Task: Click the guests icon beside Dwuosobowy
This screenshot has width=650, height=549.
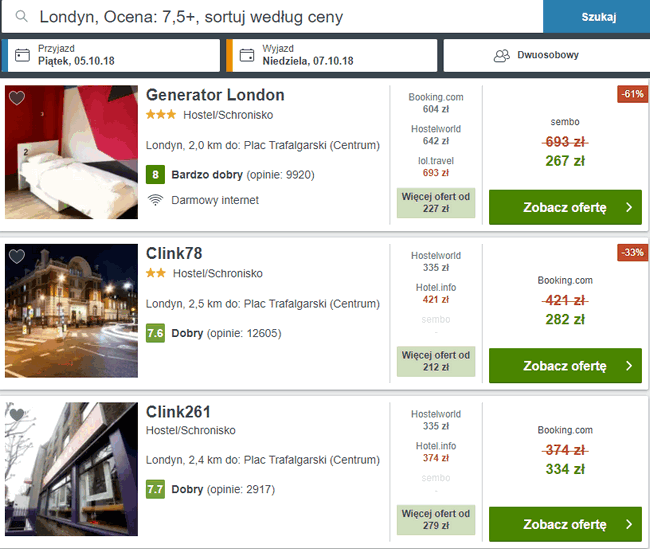Action: pos(502,55)
